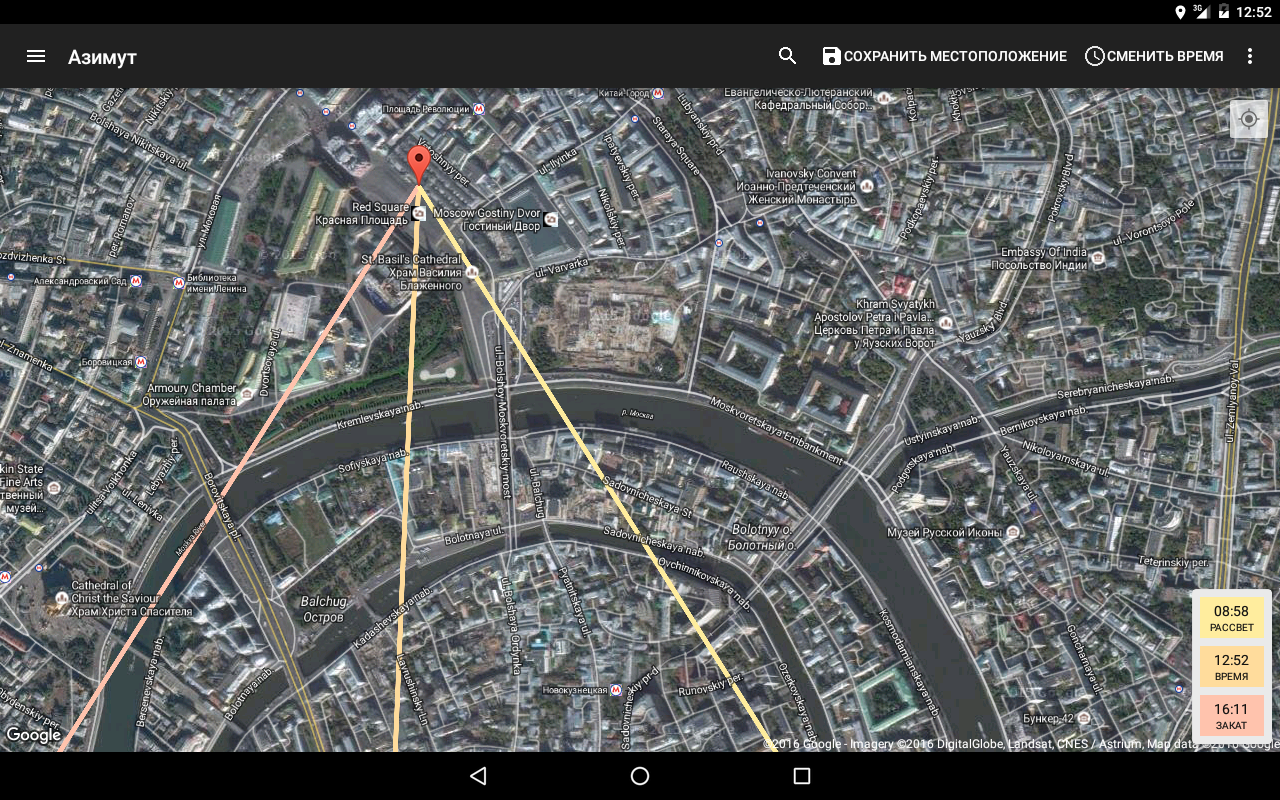Click the 'Бункер 42' map label

[x=1049, y=718]
